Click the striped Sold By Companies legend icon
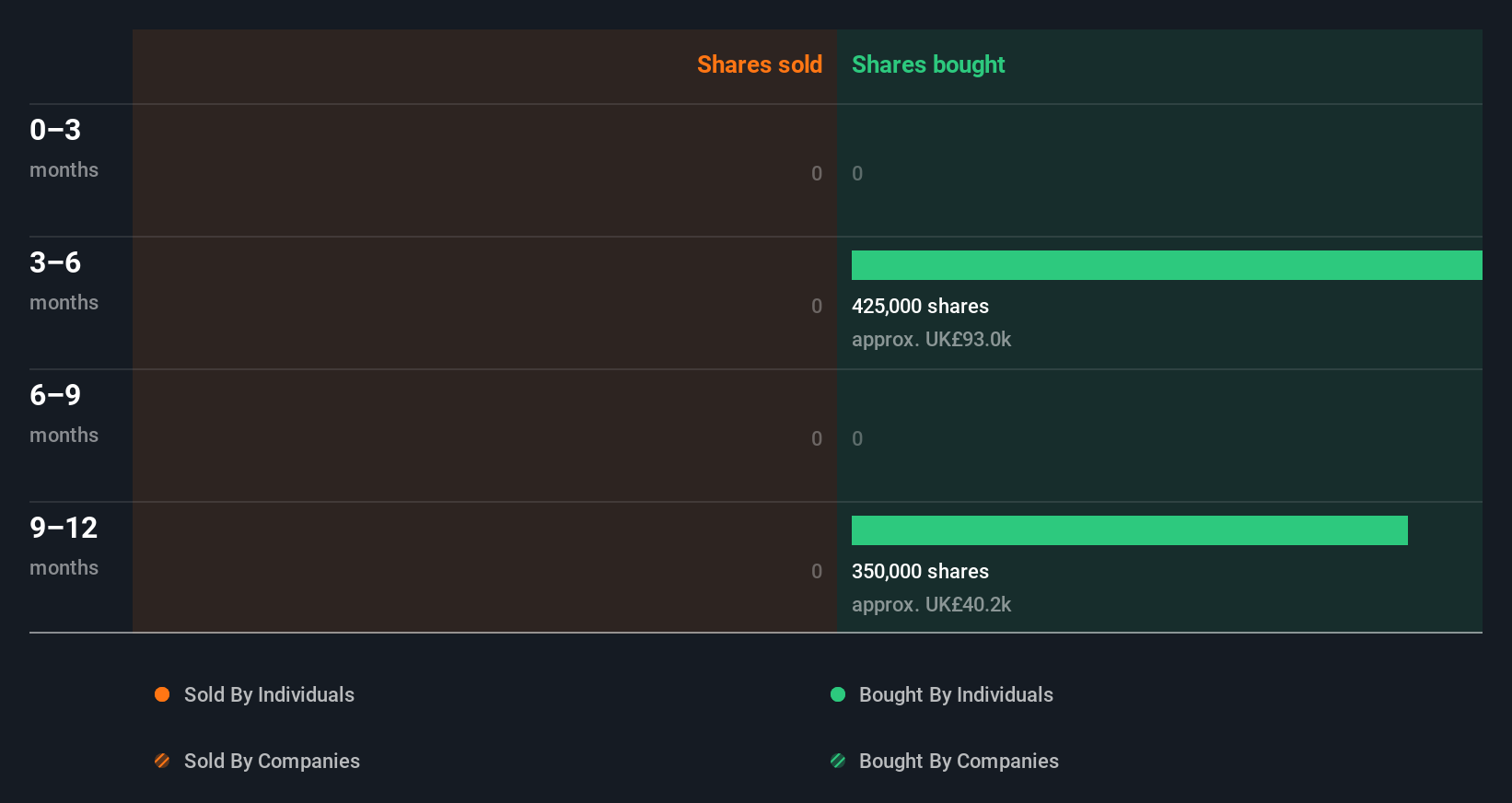The height and width of the screenshot is (803, 1512). (162, 761)
